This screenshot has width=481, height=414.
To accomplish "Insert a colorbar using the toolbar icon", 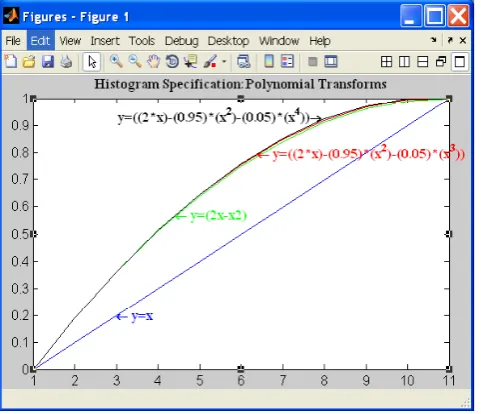I will [x=269, y=62].
